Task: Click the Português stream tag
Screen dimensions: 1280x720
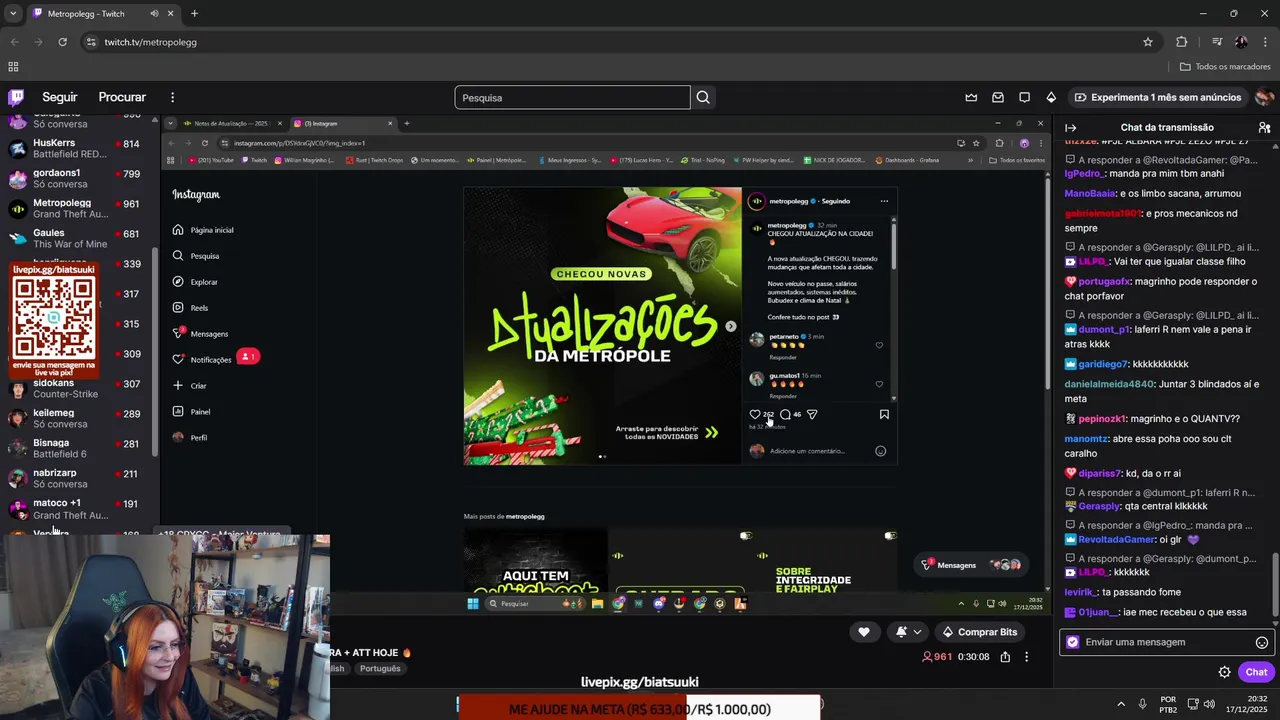Action: (380, 668)
